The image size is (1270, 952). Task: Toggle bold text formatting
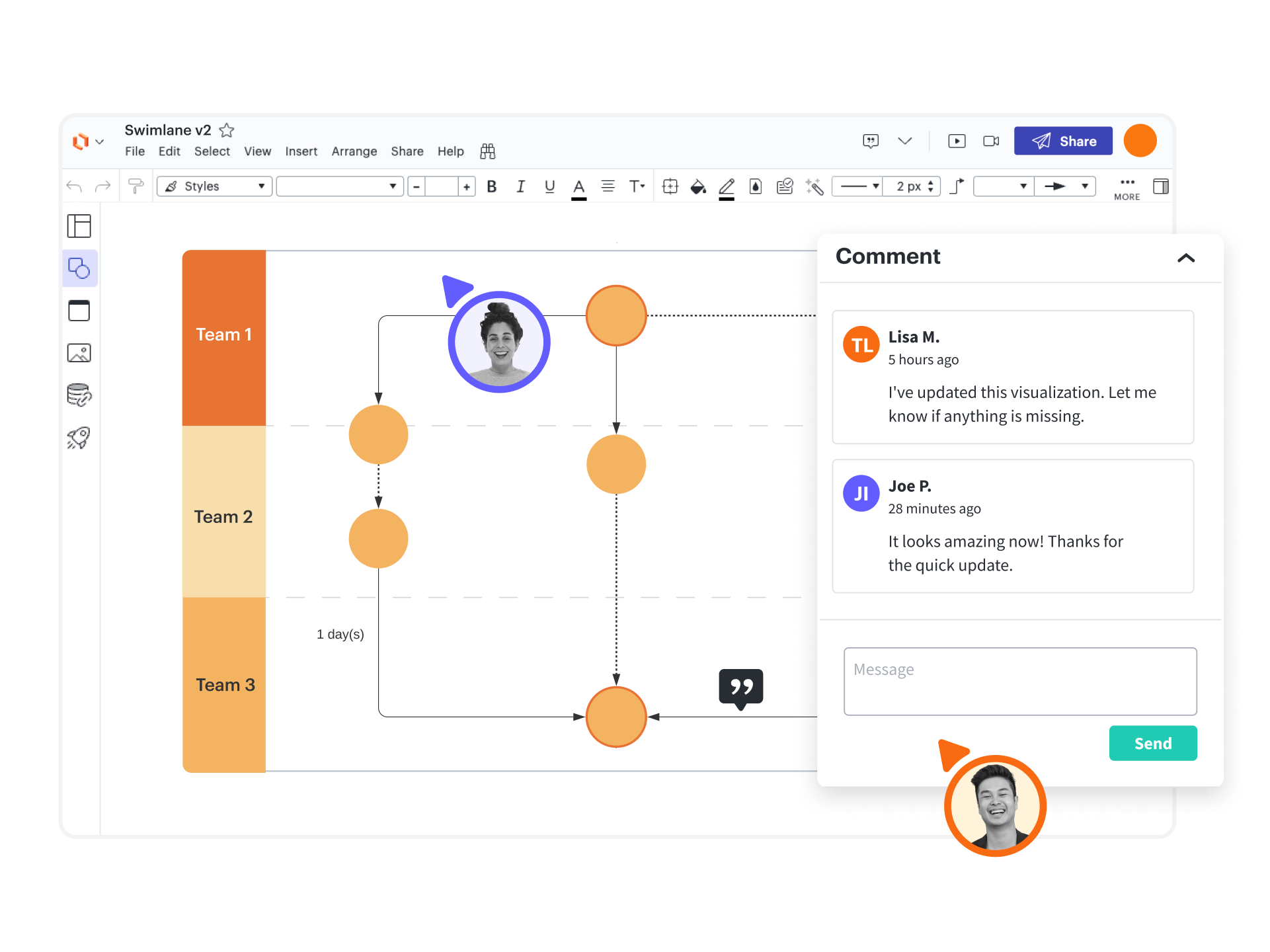tap(491, 187)
